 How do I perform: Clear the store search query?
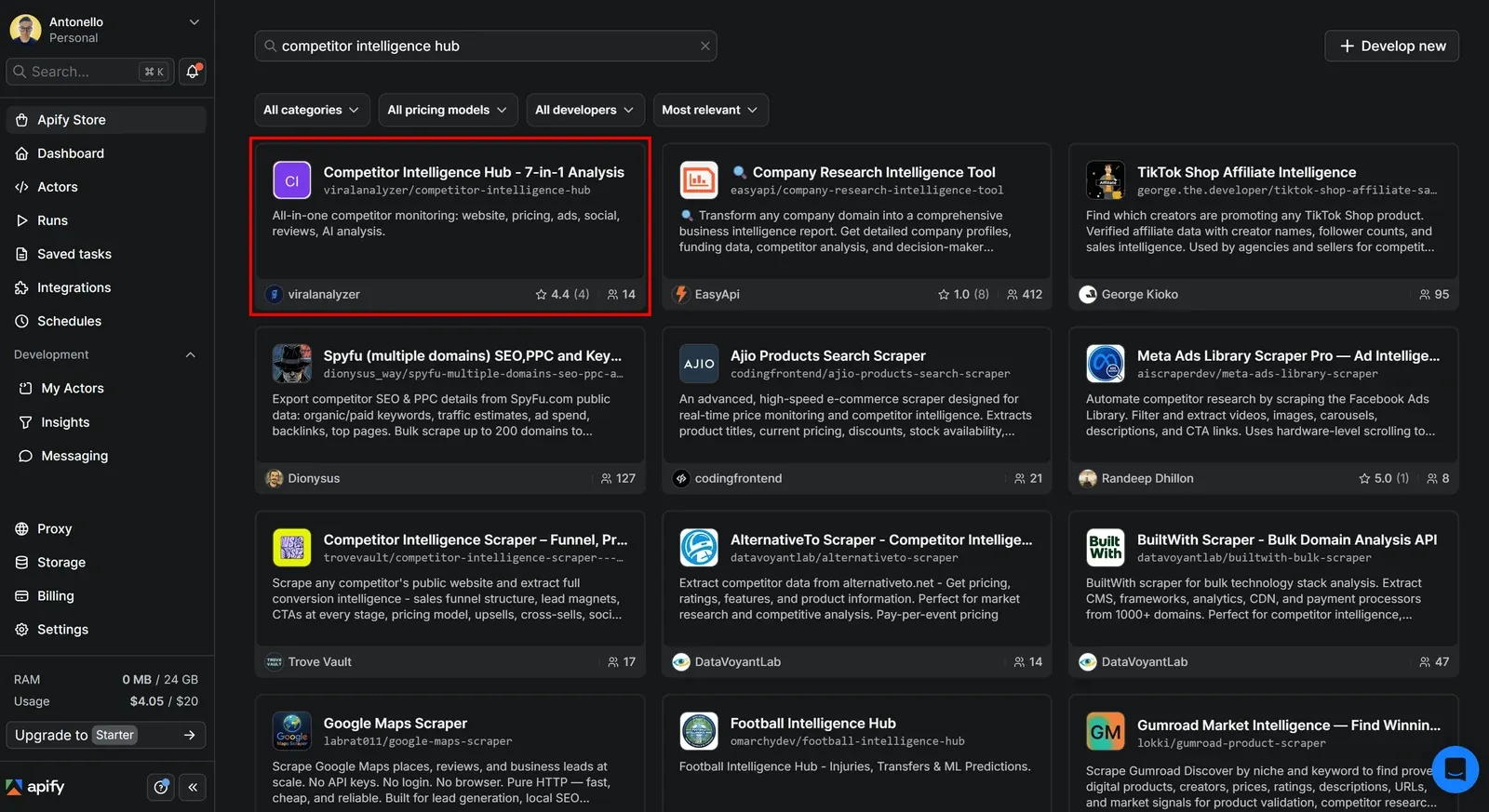(x=704, y=46)
